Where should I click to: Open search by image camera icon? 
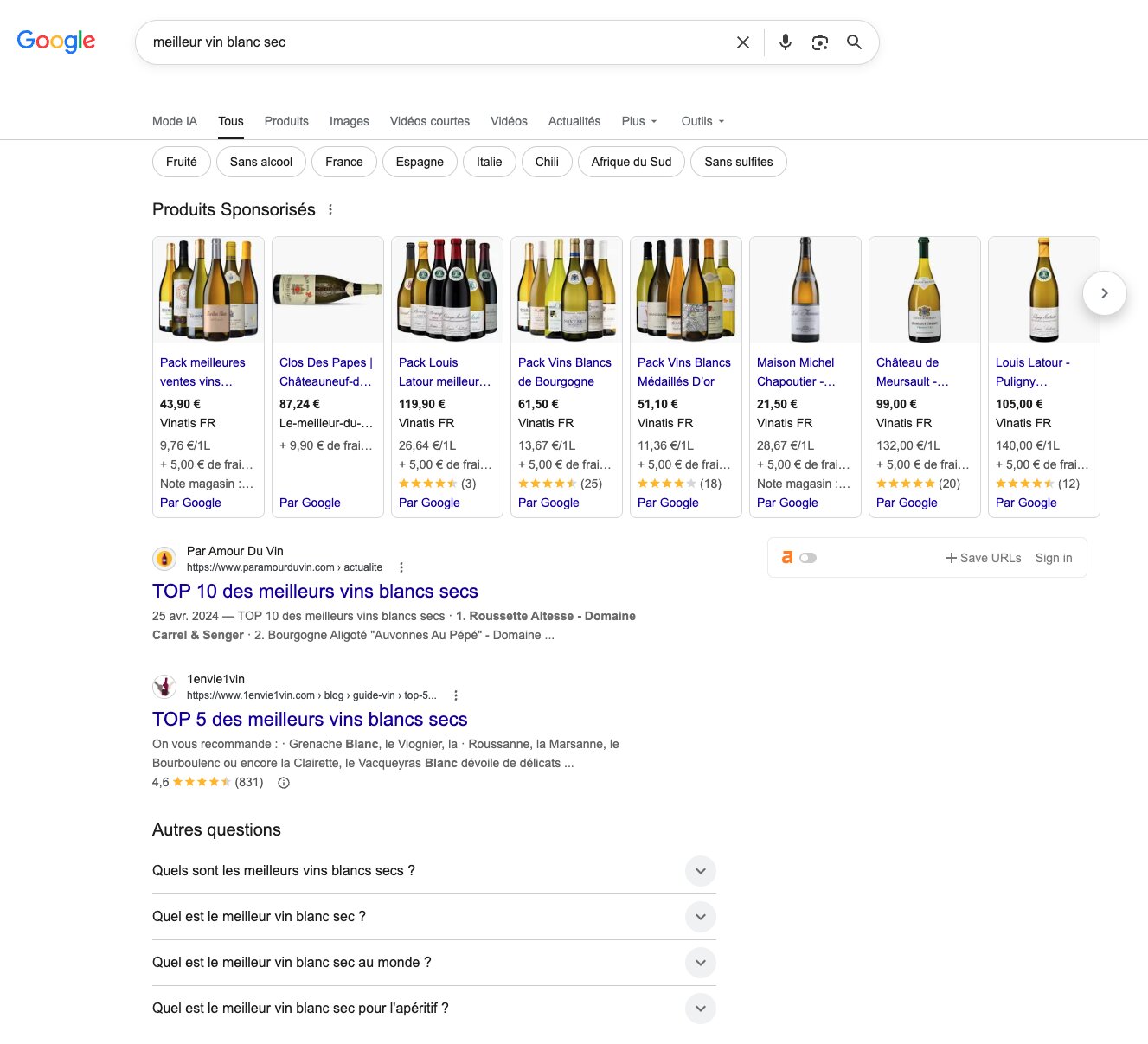point(819,42)
